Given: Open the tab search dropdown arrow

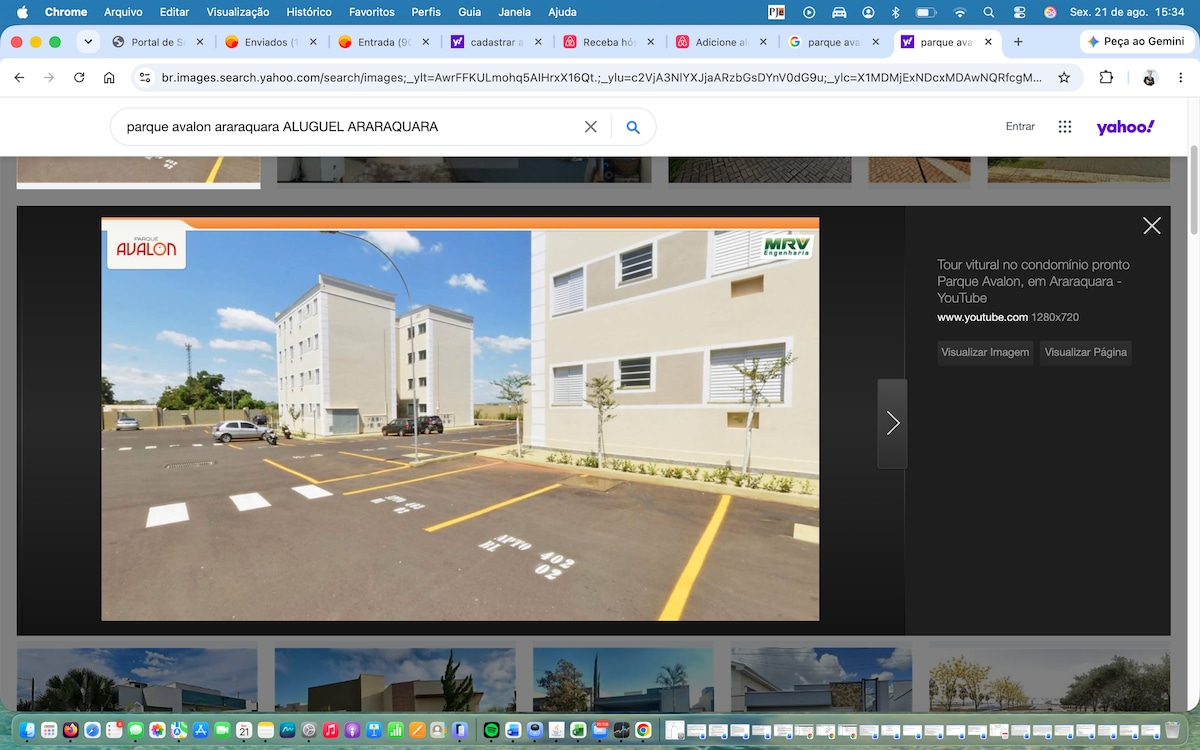Looking at the screenshot, I should (x=89, y=42).
